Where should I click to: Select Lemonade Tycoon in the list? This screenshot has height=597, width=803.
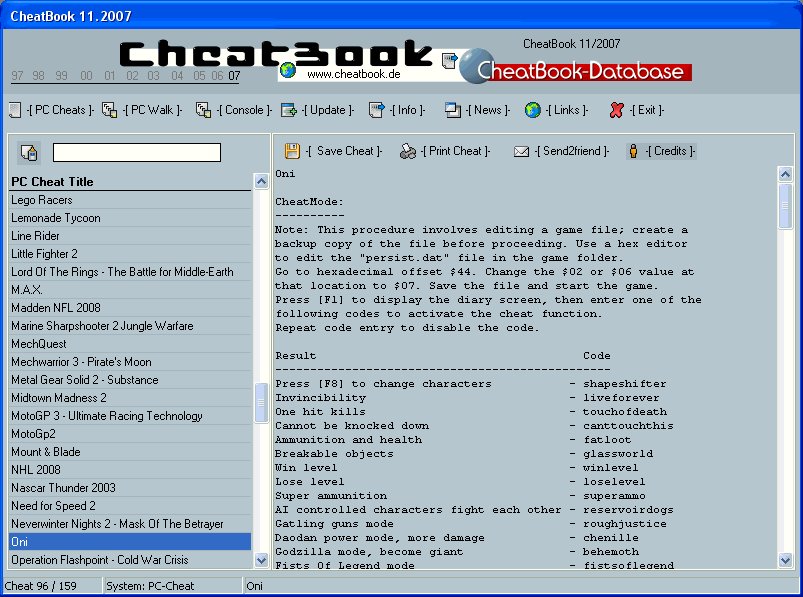point(130,218)
